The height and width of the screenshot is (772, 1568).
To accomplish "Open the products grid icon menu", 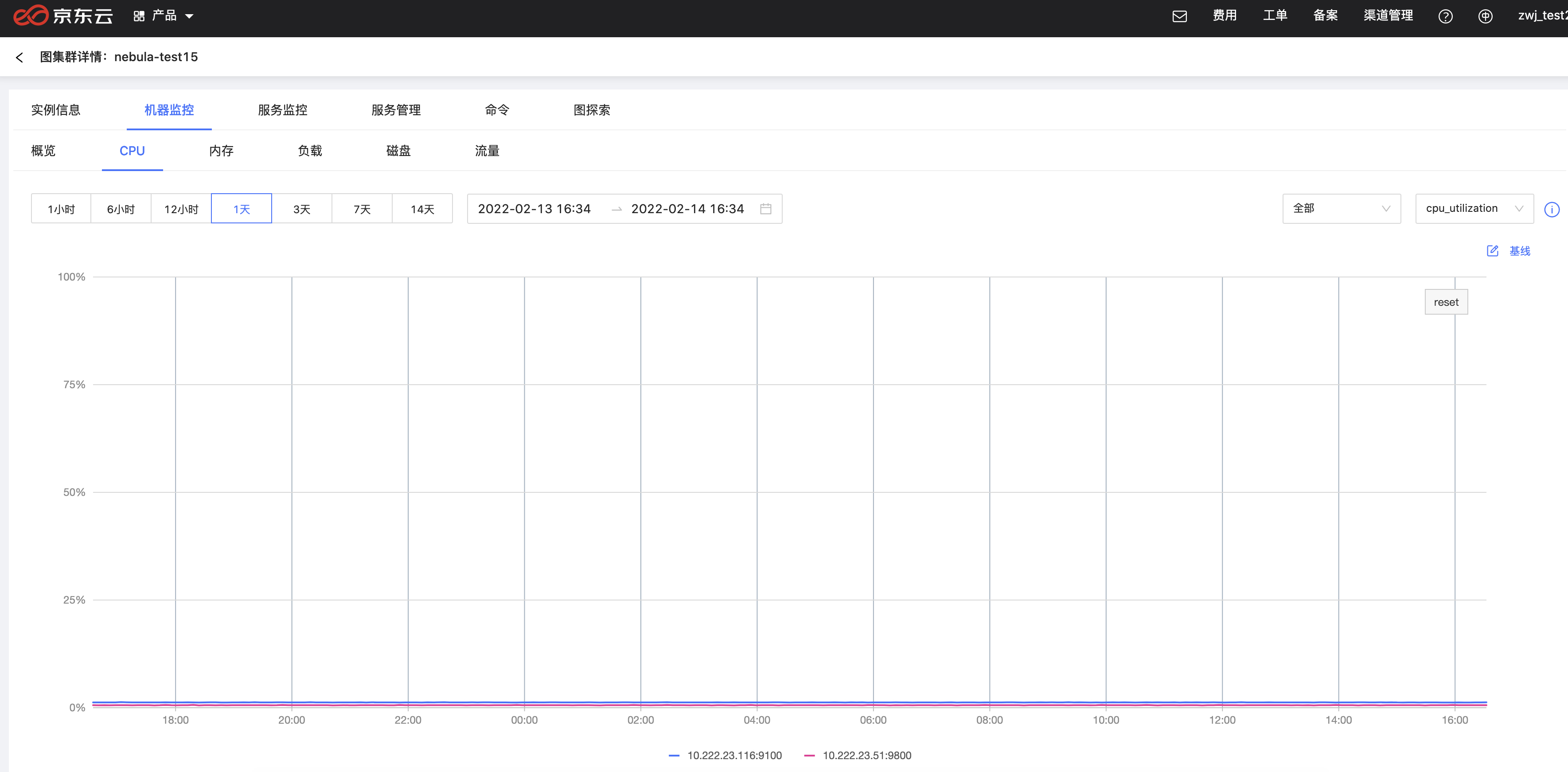I will pos(139,16).
